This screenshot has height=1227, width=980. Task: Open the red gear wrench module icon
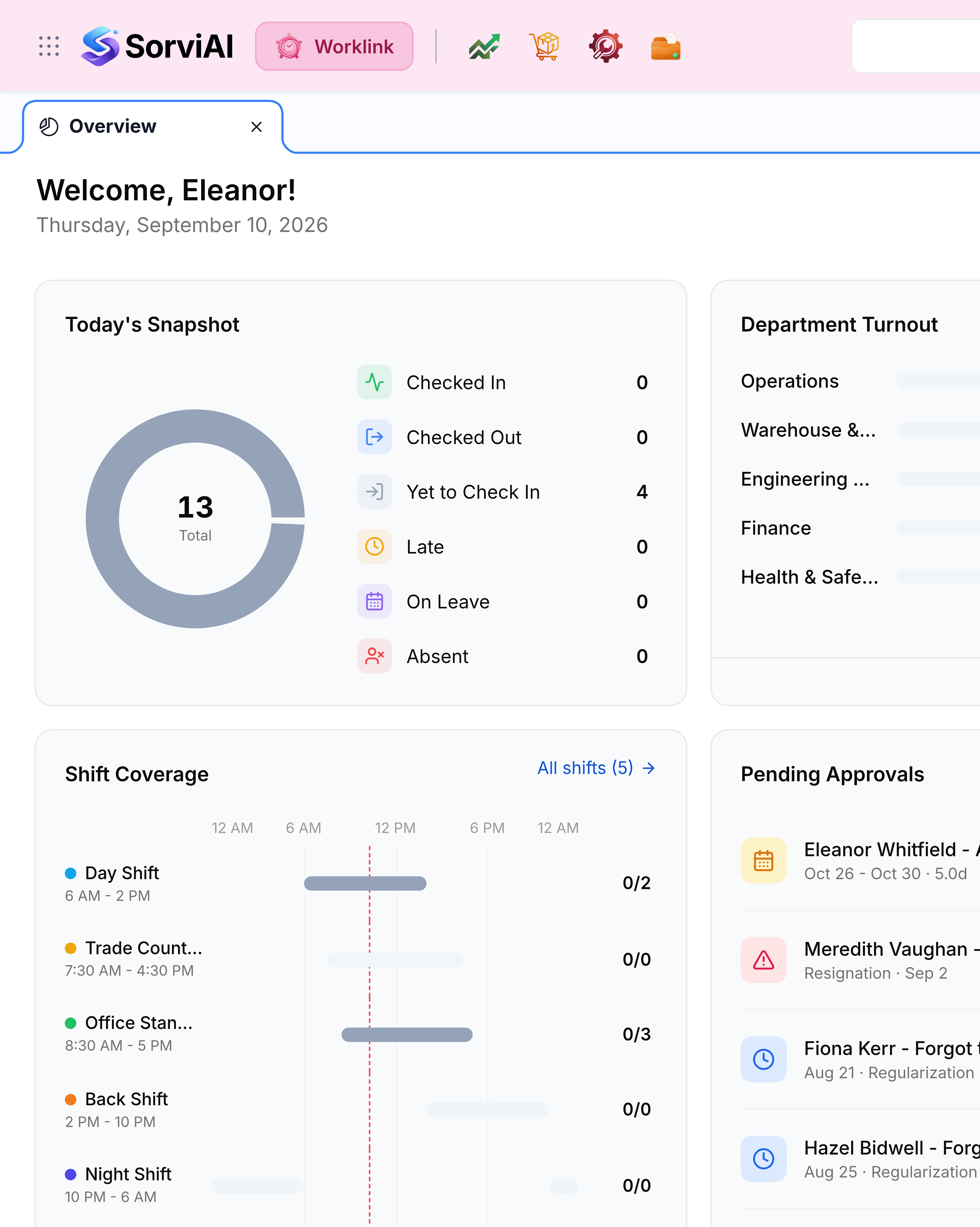pyautogui.click(x=606, y=46)
